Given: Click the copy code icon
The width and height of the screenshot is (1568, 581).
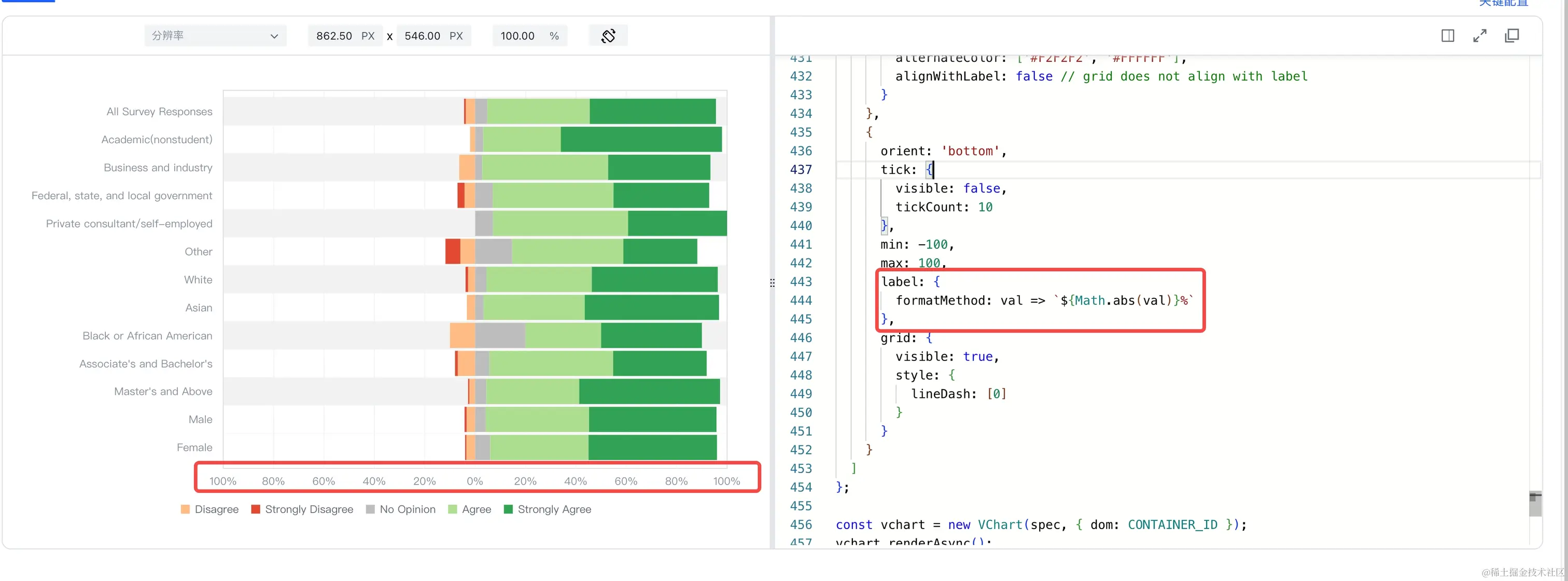Looking at the screenshot, I should 1511,36.
